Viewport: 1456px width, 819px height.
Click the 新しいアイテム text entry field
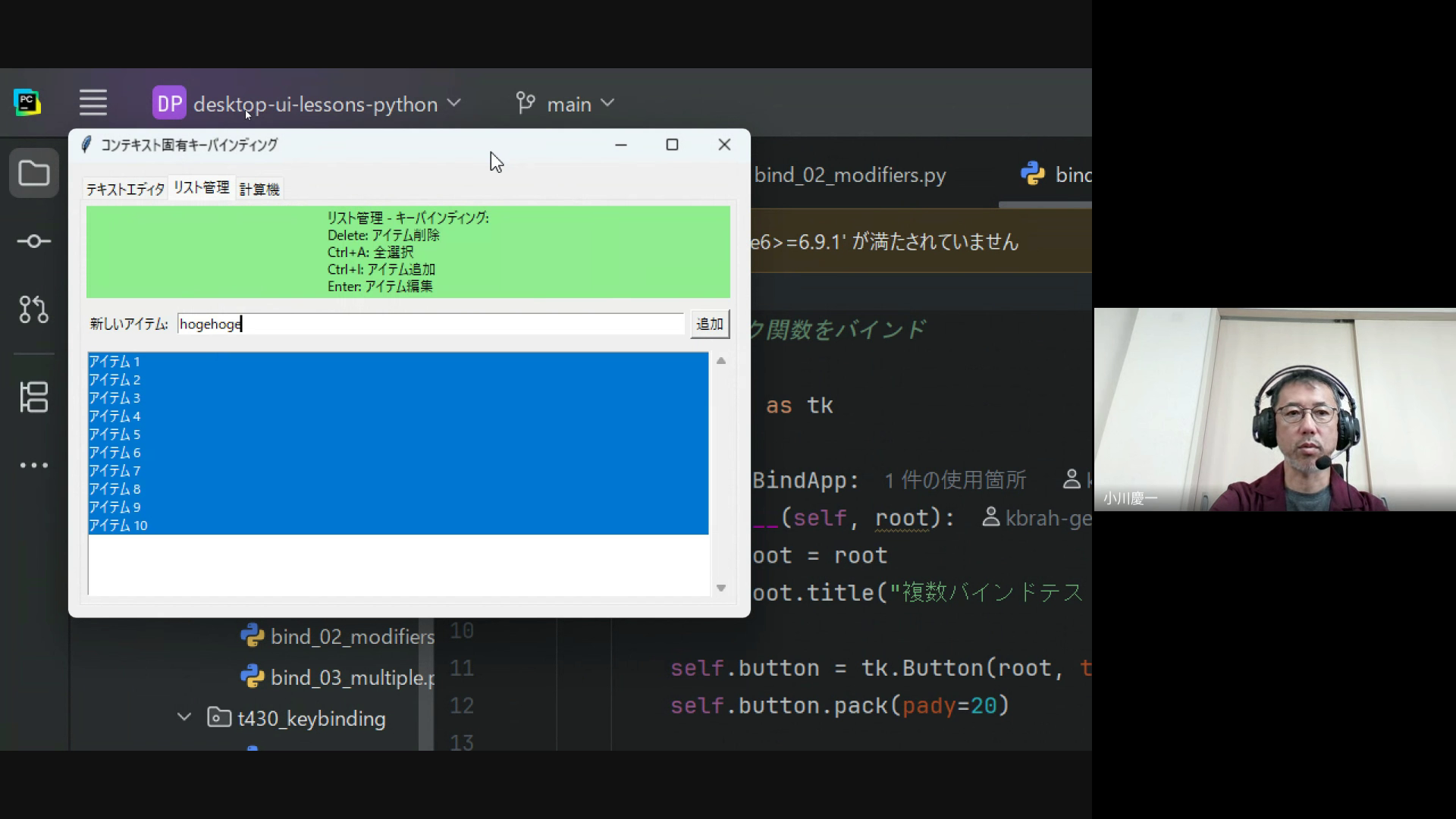coord(431,324)
